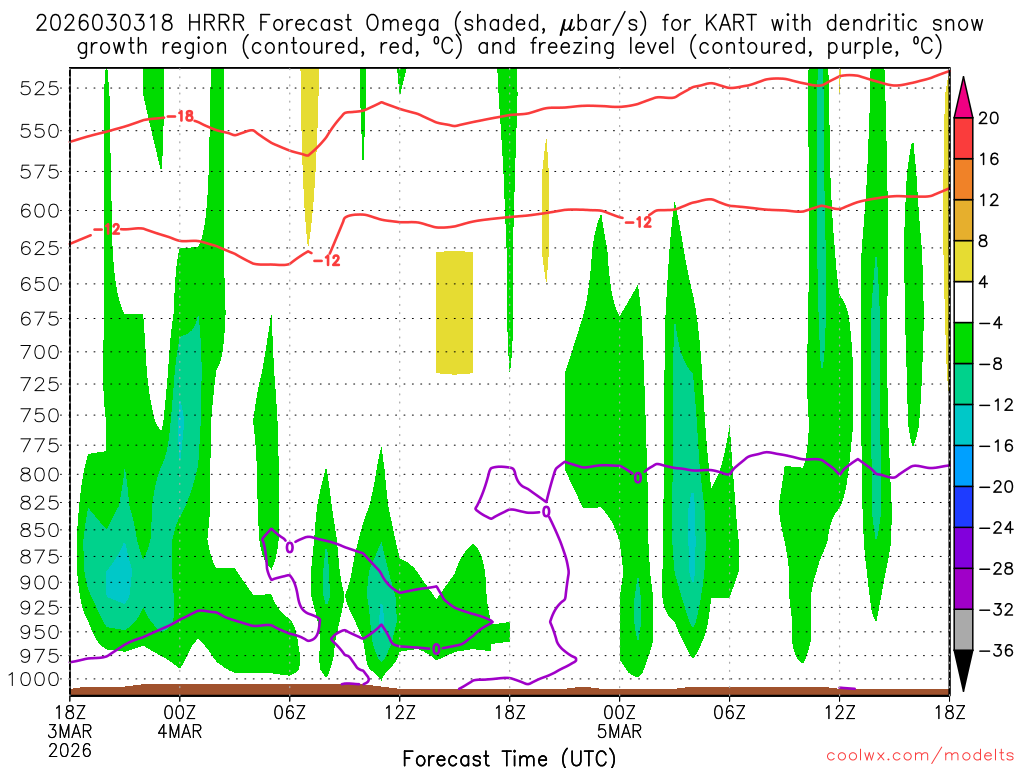The height and width of the screenshot is (768, 1024).
Task: Click the gray -32 to -36 legend swatch
Action: [x=963, y=630]
